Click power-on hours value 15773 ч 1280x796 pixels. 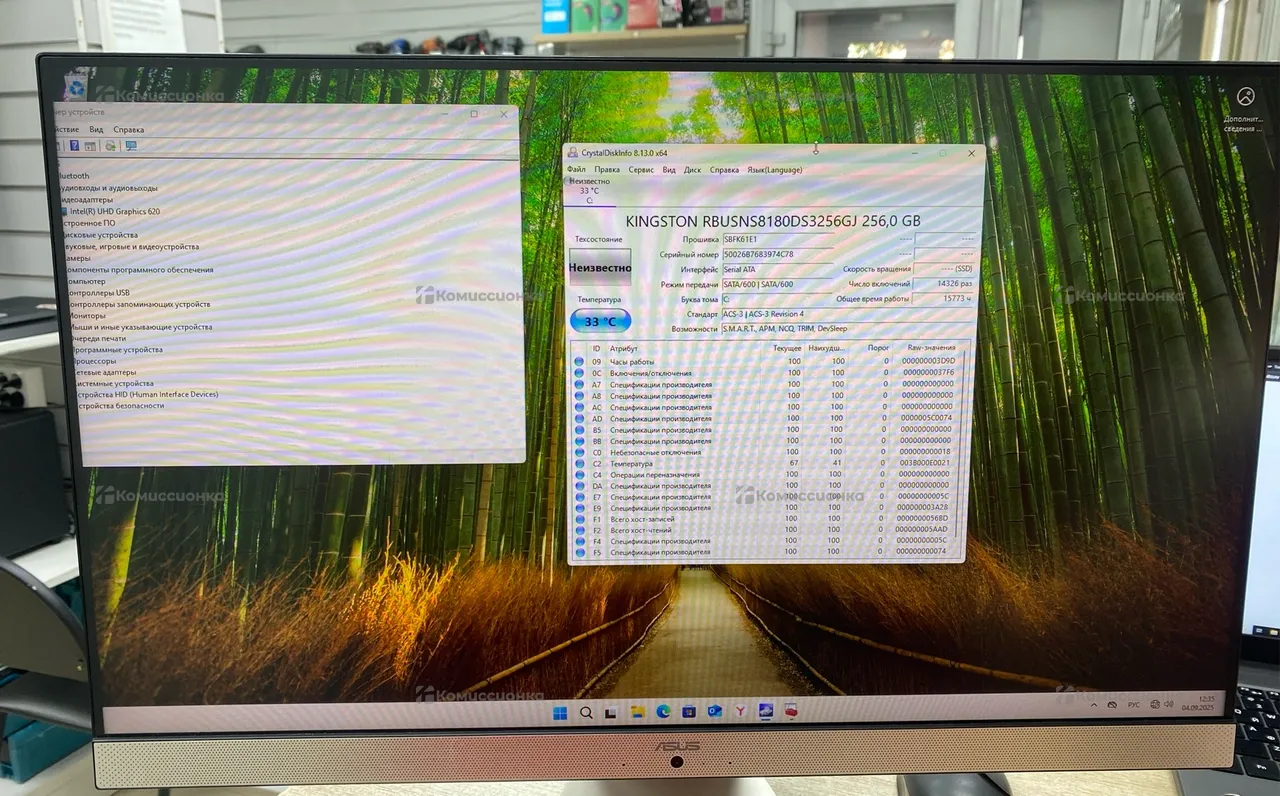click(x=944, y=298)
